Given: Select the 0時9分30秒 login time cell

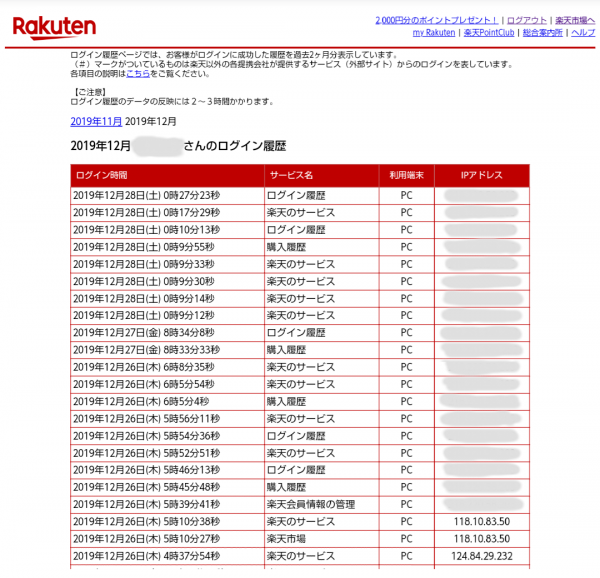Looking at the screenshot, I should pyautogui.click(x=167, y=282).
